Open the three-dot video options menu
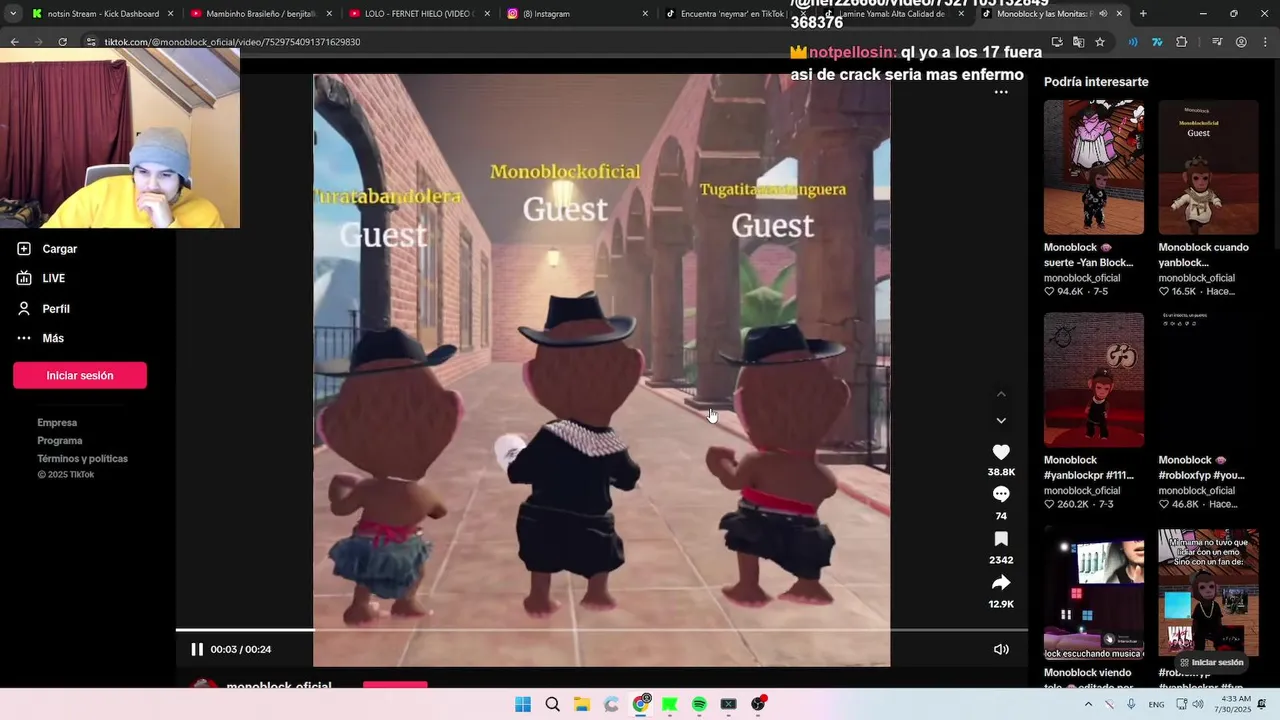 pyautogui.click(x=1001, y=92)
